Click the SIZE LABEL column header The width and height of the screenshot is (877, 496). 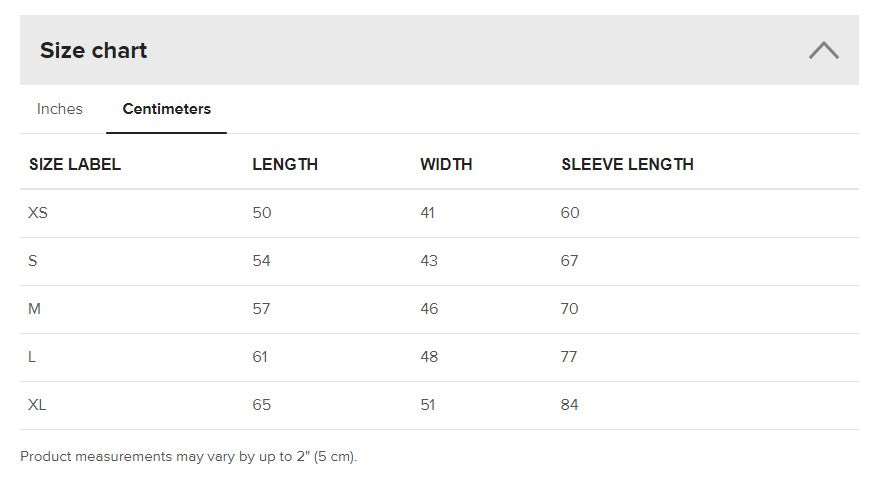coord(75,164)
